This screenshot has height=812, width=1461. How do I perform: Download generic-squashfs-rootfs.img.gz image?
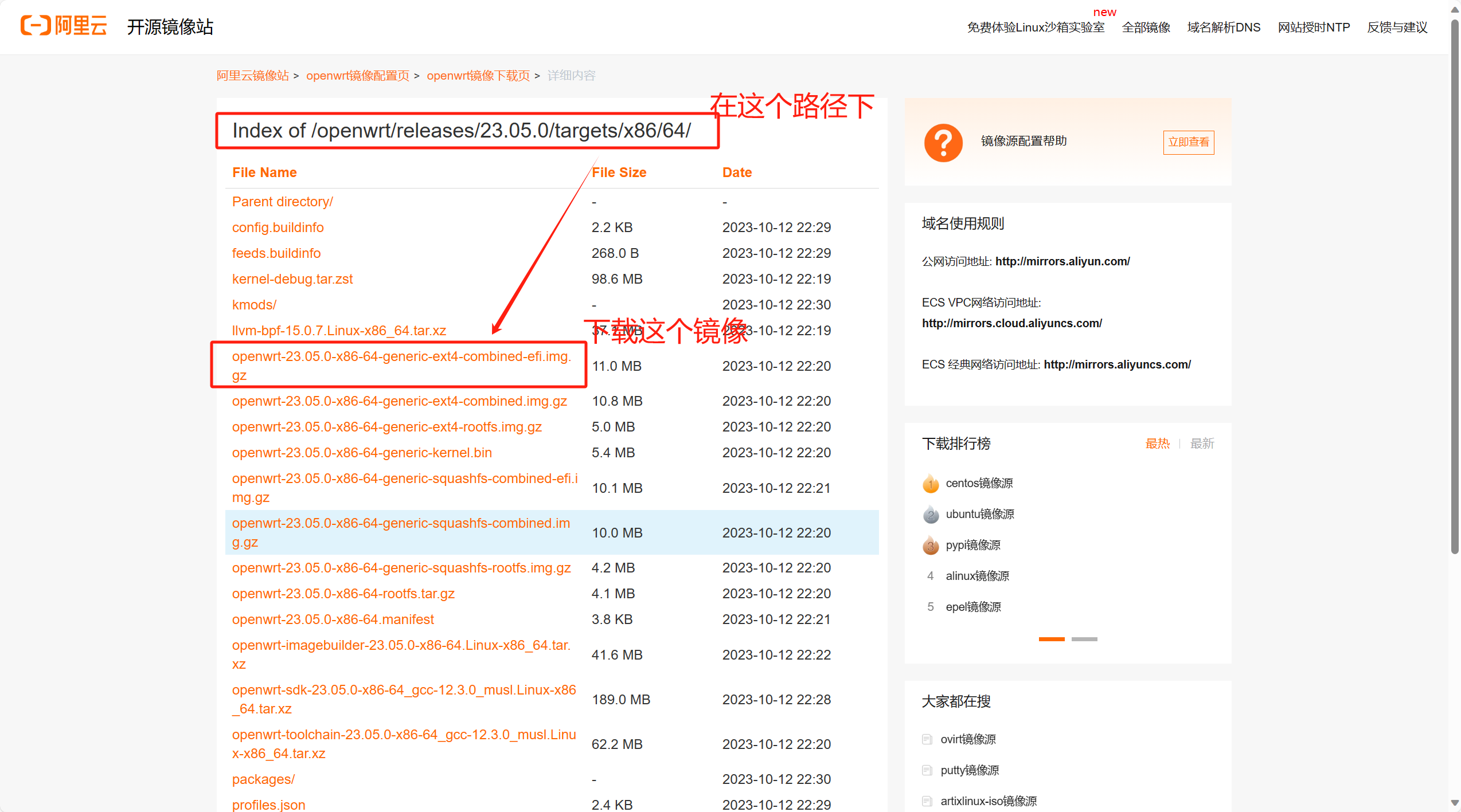pos(401,568)
